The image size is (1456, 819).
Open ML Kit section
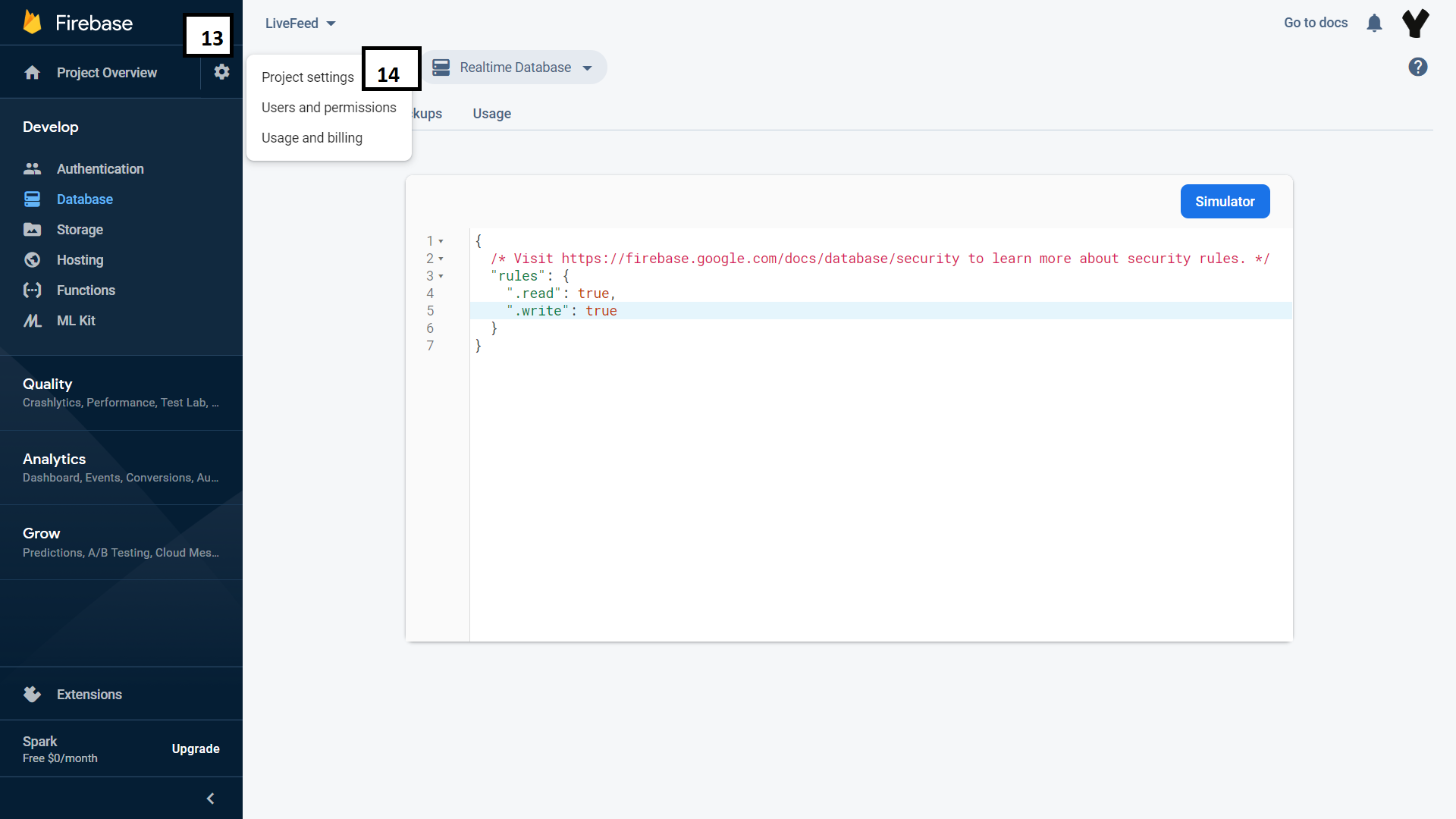click(76, 320)
